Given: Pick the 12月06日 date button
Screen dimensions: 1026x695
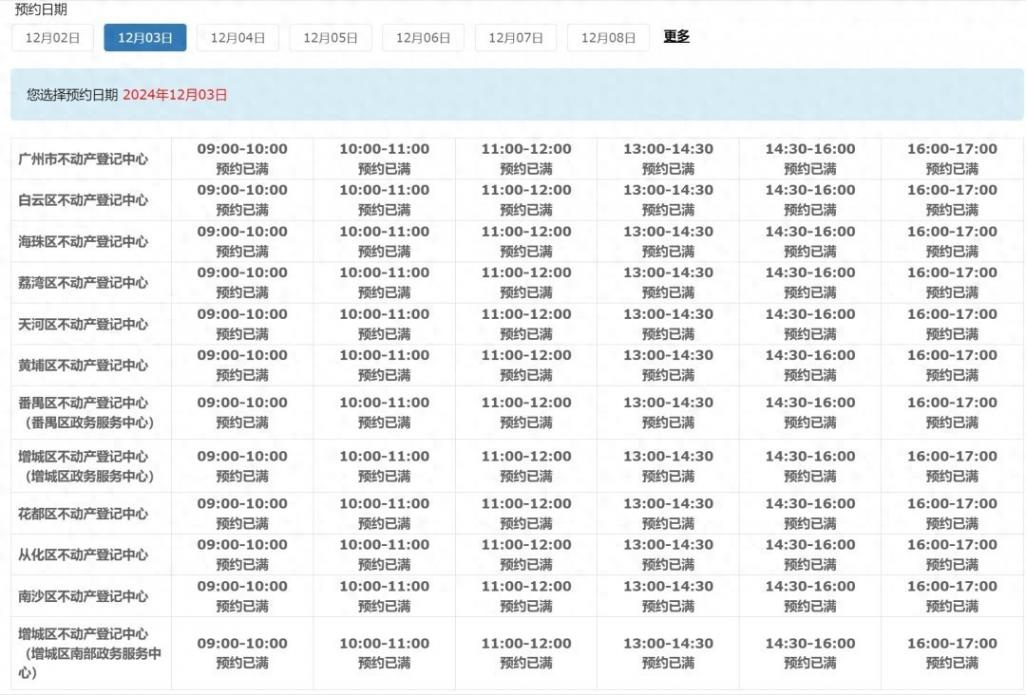Looking at the screenshot, I should (423, 38).
